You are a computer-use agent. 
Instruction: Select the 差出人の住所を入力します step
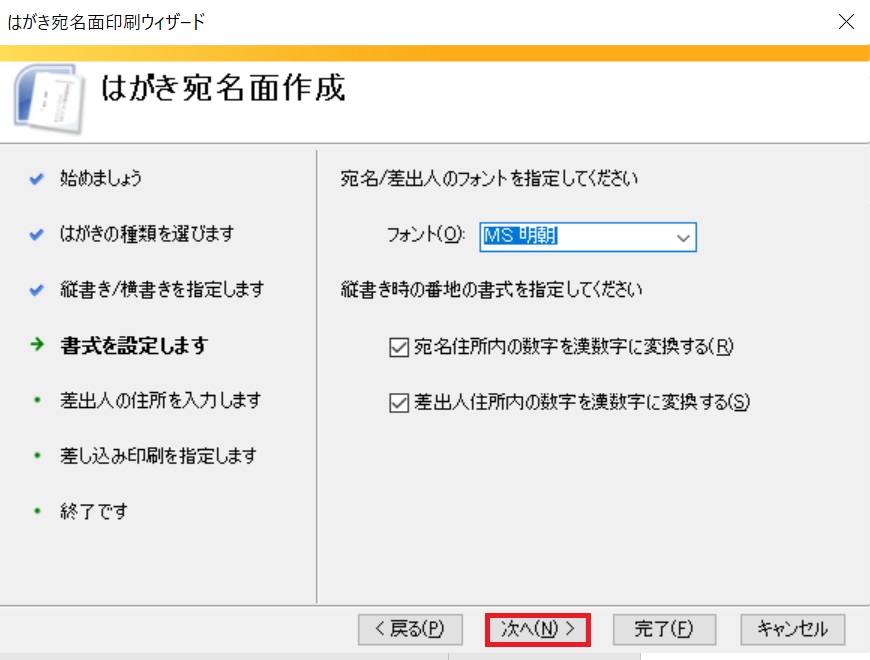coord(160,400)
